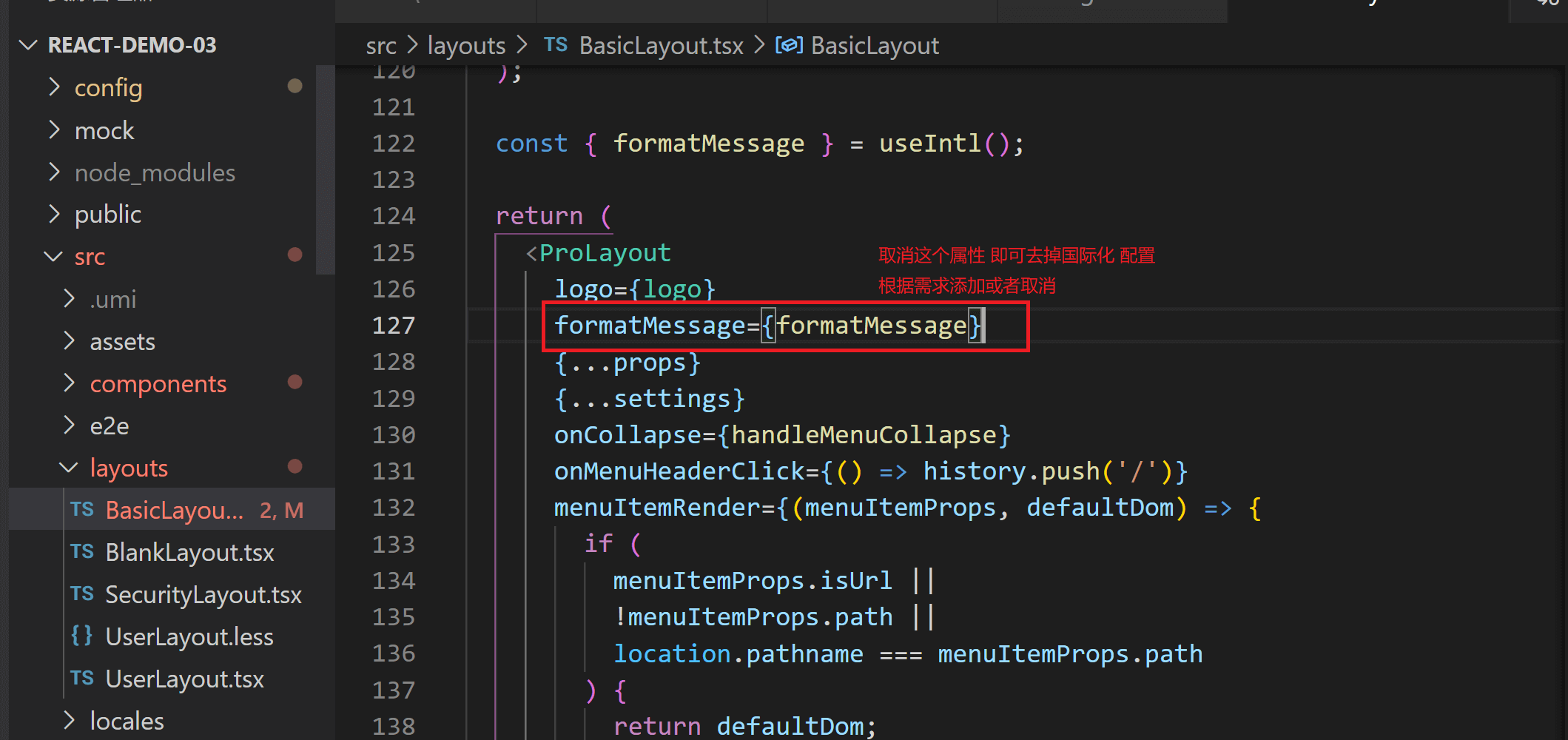Click TS icon of BasicLayout tree row
This screenshot has height=740, width=1568.
click(82, 510)
